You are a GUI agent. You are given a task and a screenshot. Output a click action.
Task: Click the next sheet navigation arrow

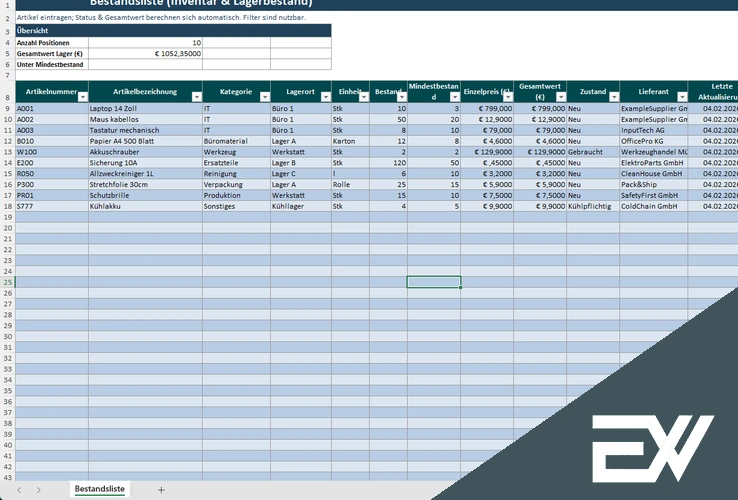(39, 490)
